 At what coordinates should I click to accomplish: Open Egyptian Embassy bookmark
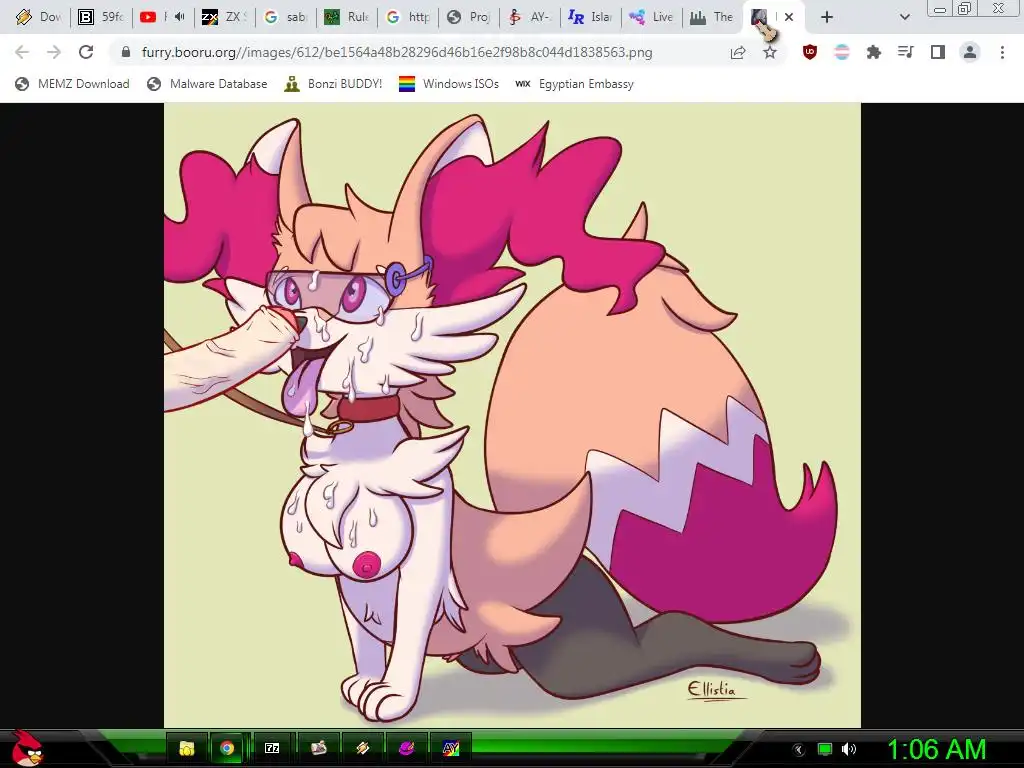575,84
